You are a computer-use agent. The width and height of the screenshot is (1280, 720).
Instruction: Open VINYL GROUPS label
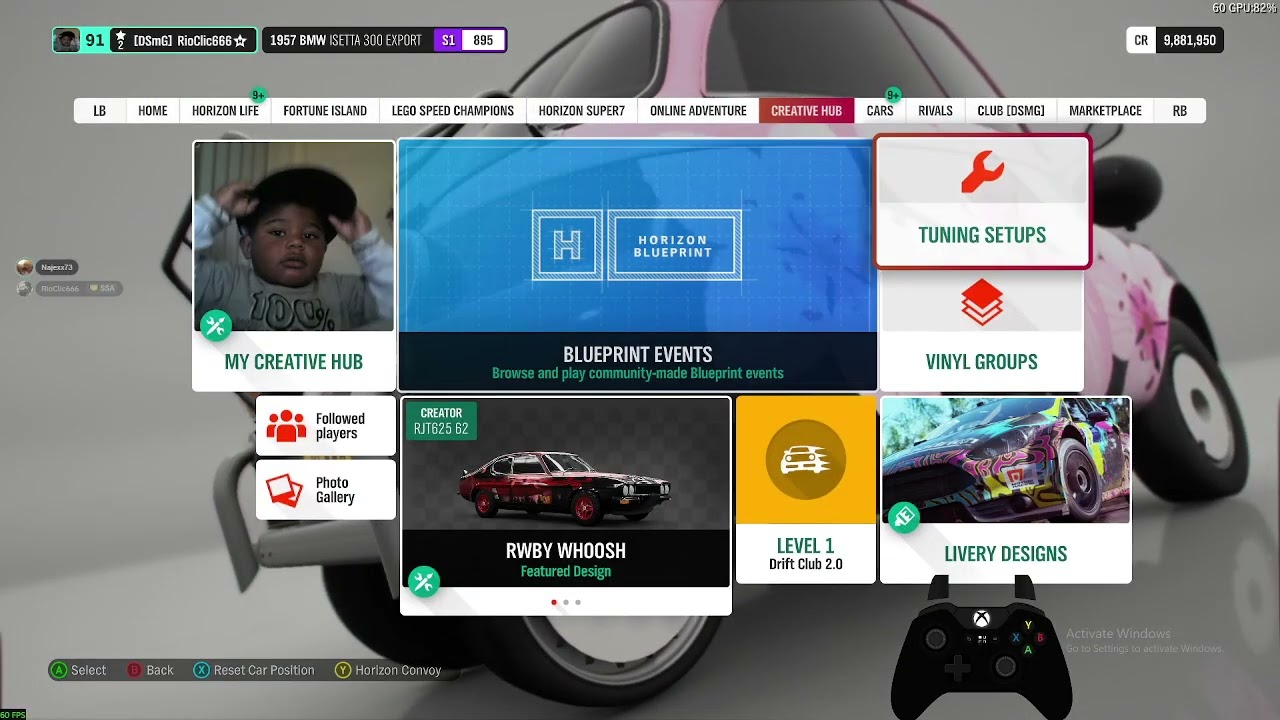pyautogui.click(x=982, y=362)
